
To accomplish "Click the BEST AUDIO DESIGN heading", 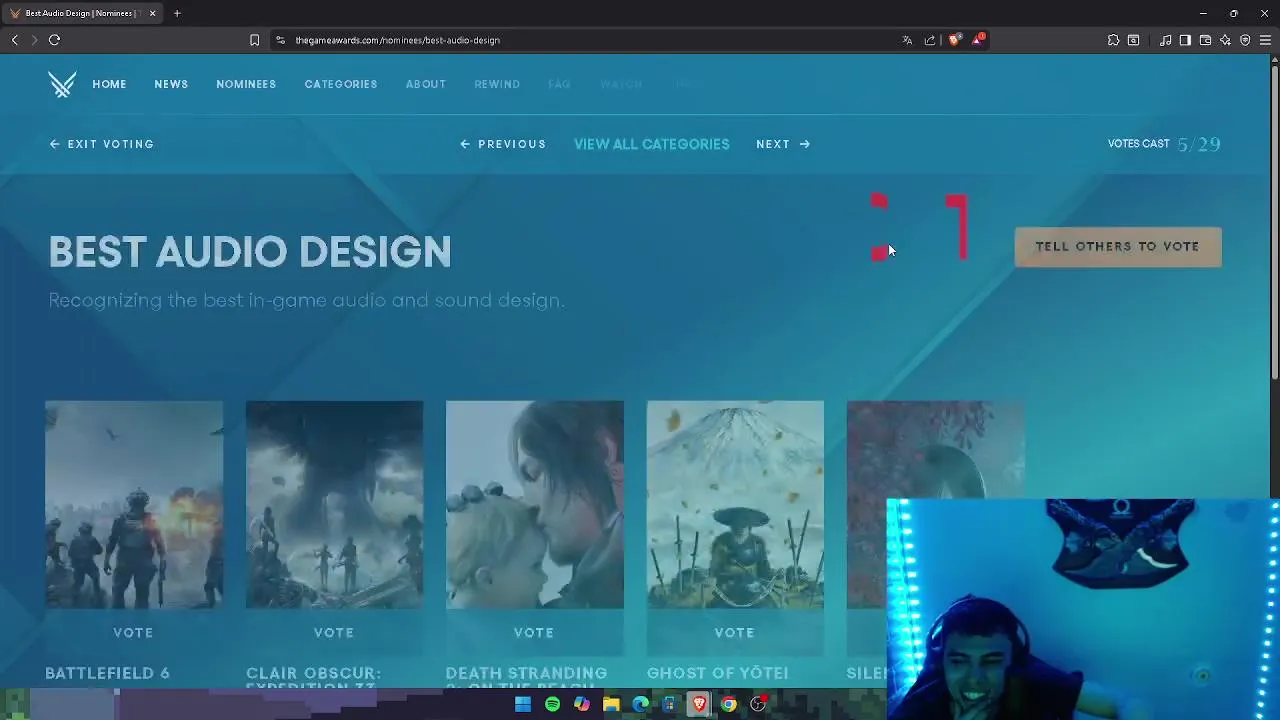I will (x=250, y=252).
